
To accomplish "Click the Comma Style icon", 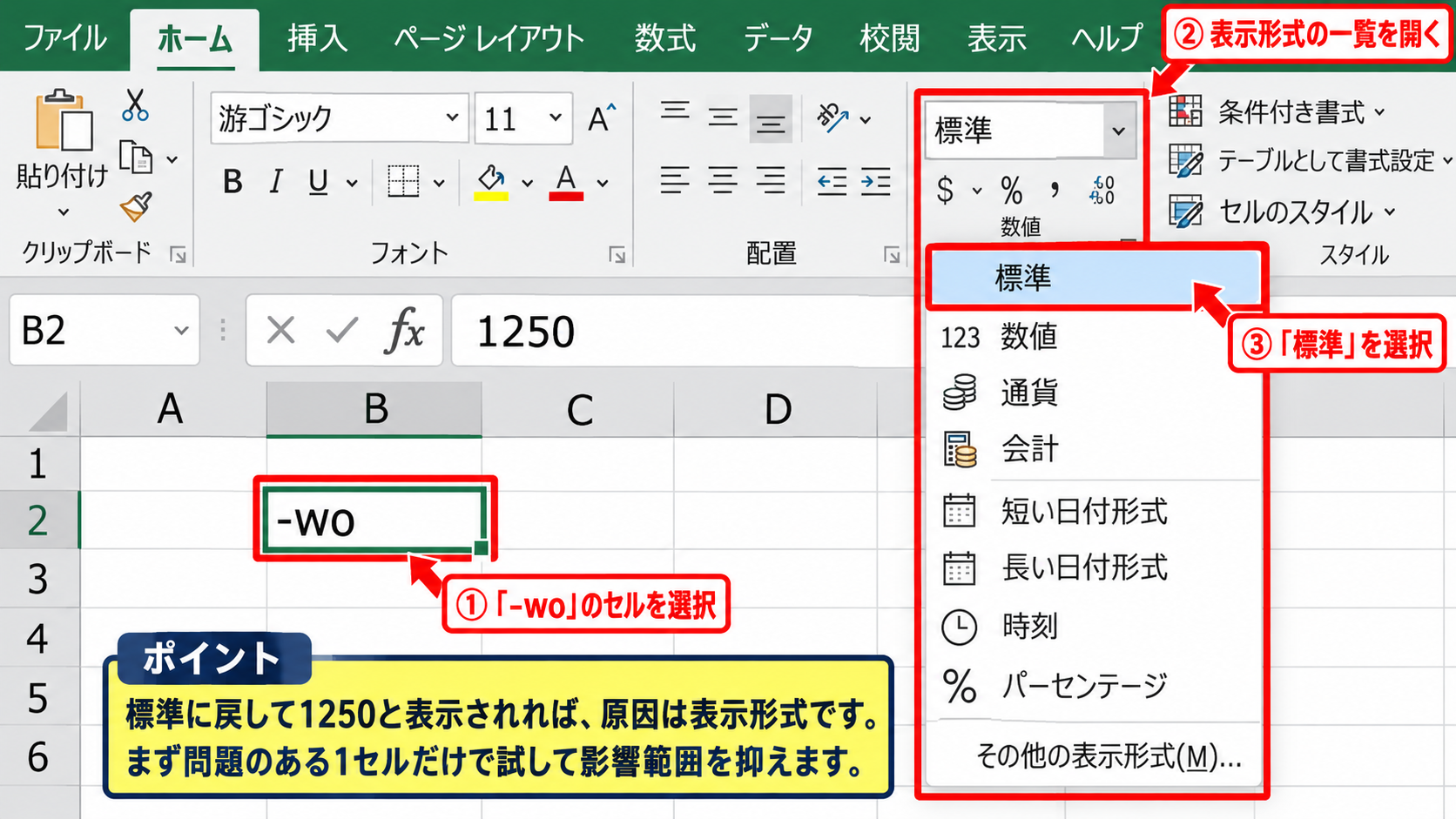I will (x=1055, y=189).
